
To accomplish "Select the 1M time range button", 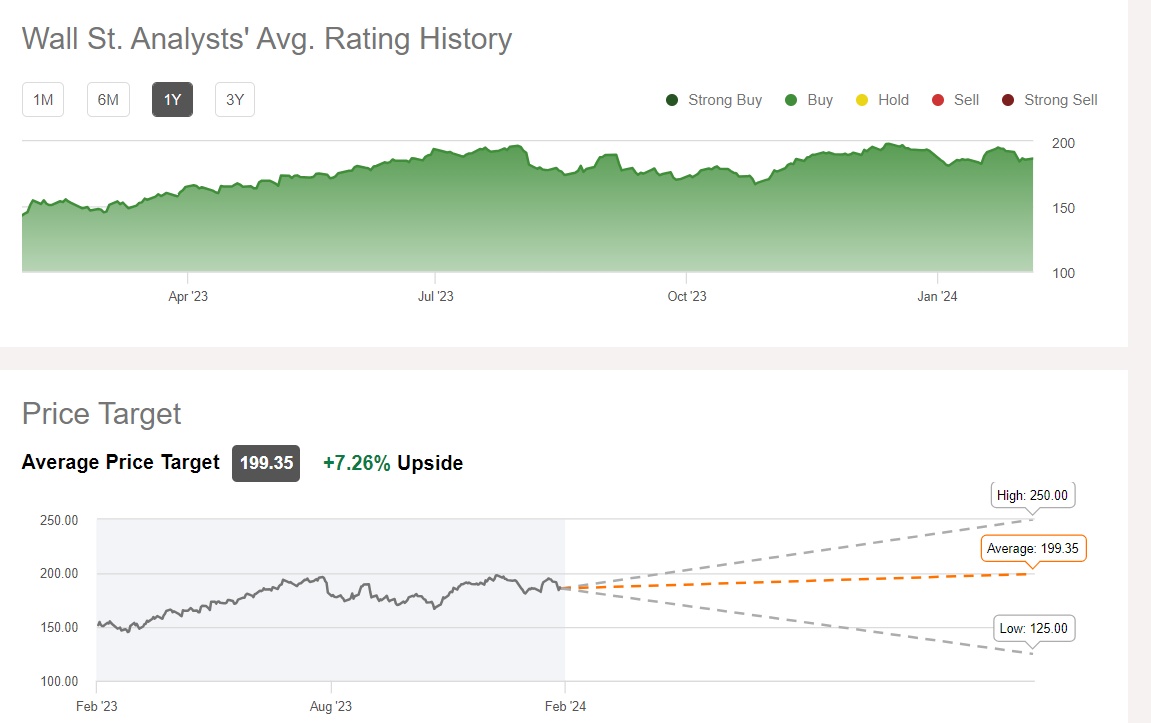I will tap(43, 100).
